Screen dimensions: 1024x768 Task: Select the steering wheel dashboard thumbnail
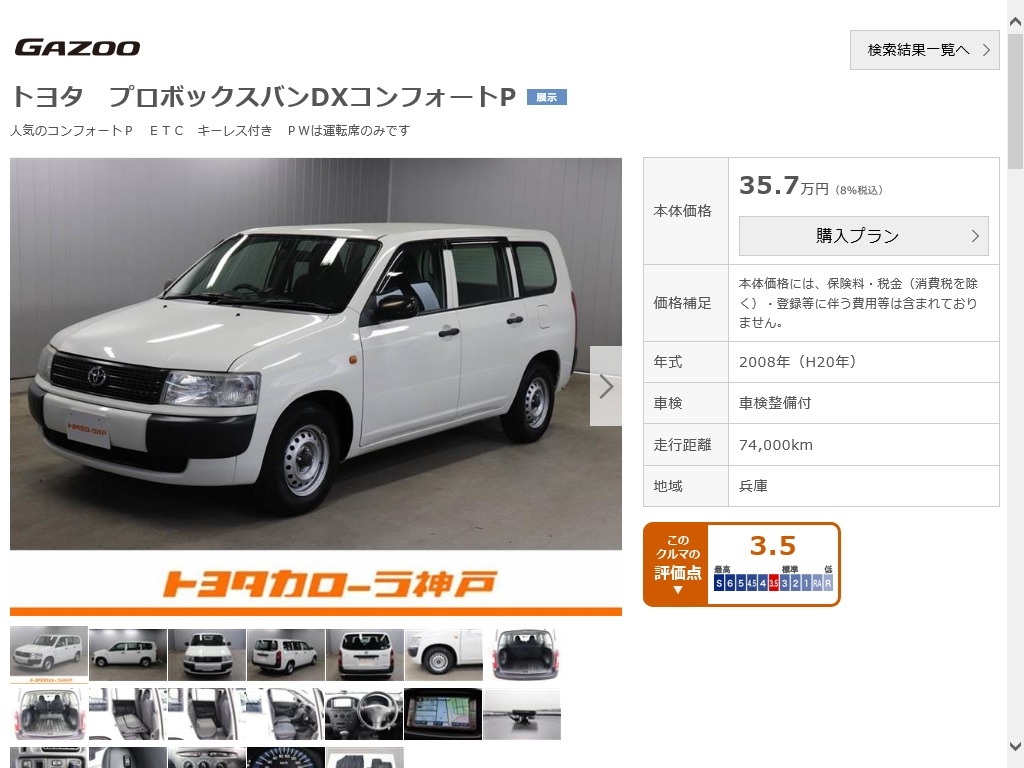[364, 714]
